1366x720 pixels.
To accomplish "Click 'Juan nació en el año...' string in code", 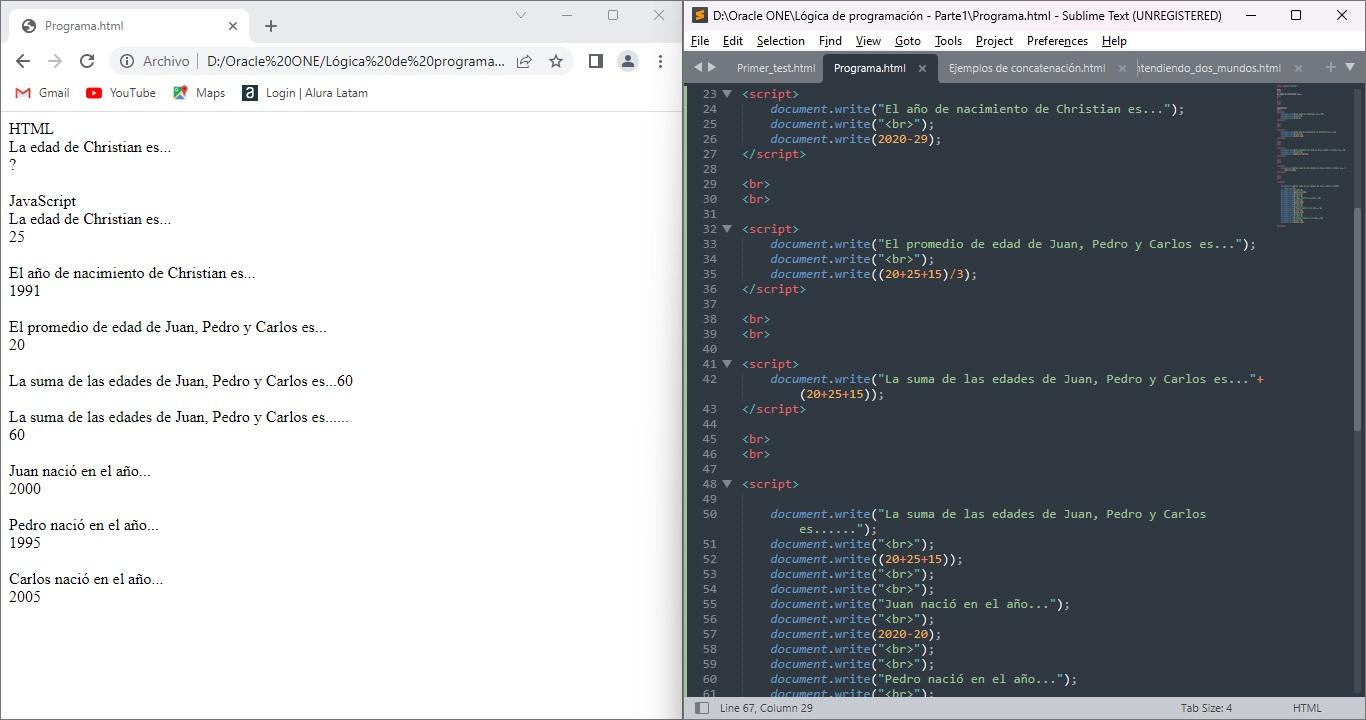I will click(966, 604).
